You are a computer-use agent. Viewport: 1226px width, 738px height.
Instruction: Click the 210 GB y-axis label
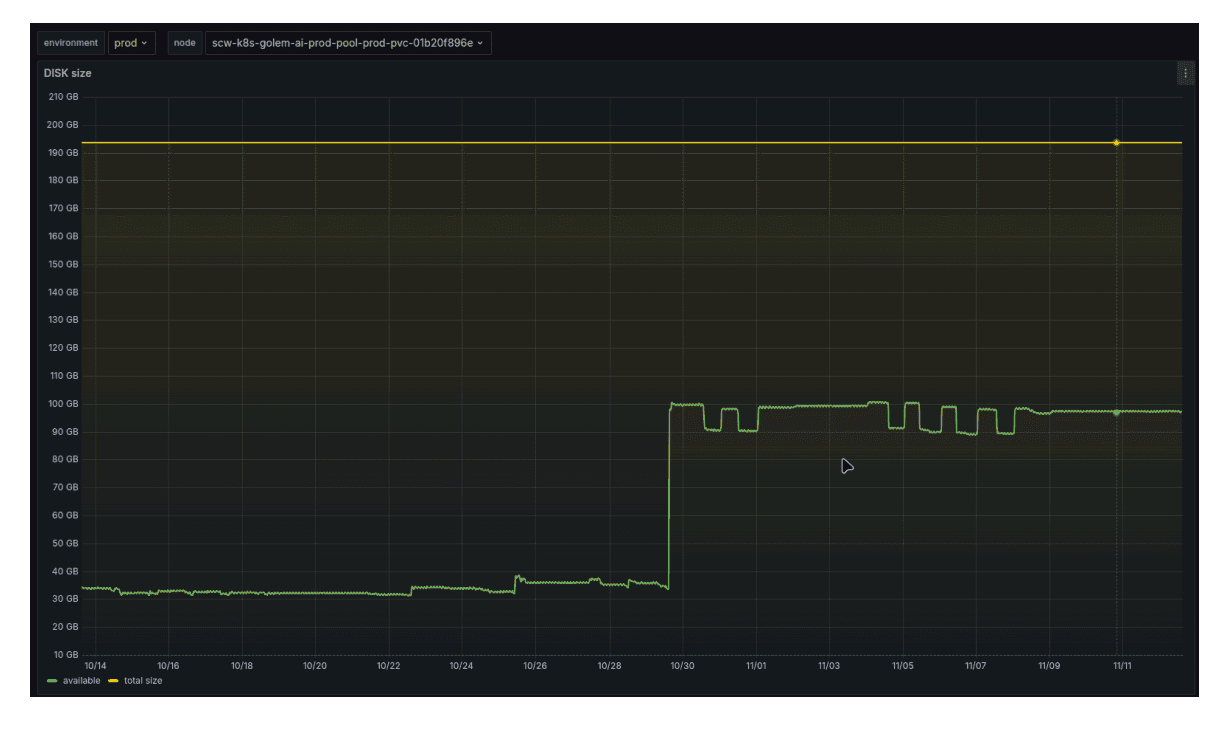pyautogui.click(x=63, y=97)
